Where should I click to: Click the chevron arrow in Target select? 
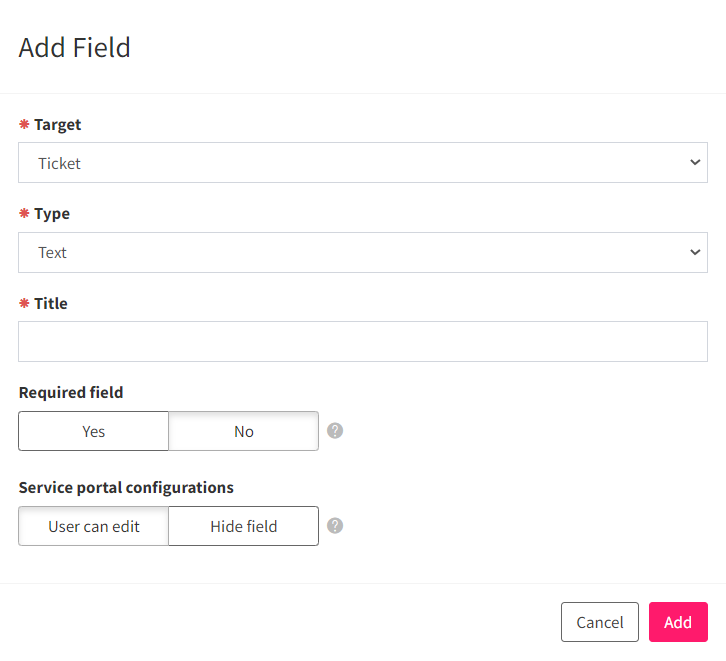(x=695, y=162)
